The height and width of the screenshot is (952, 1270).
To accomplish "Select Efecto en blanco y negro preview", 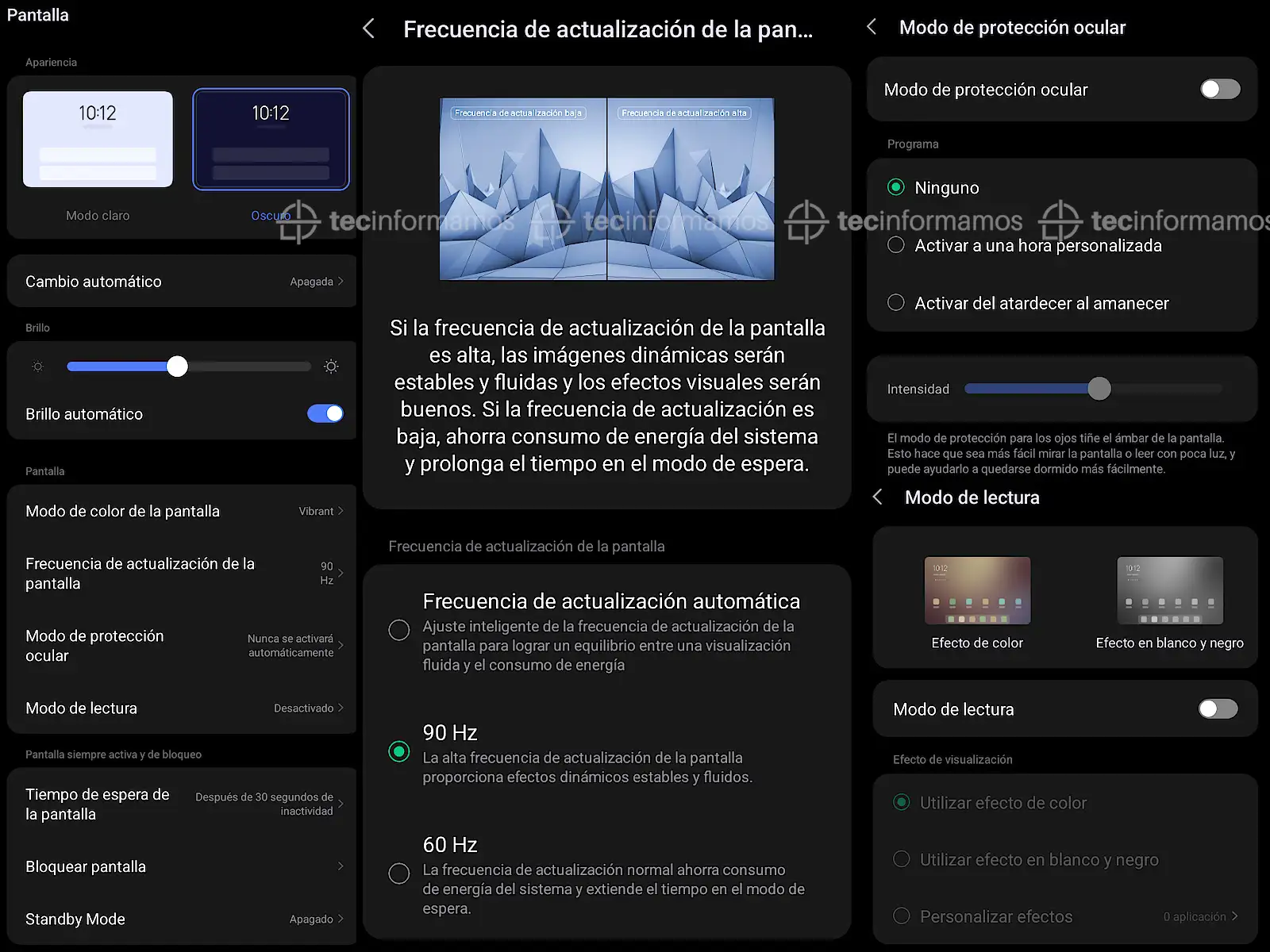I will click(1169, 590).
